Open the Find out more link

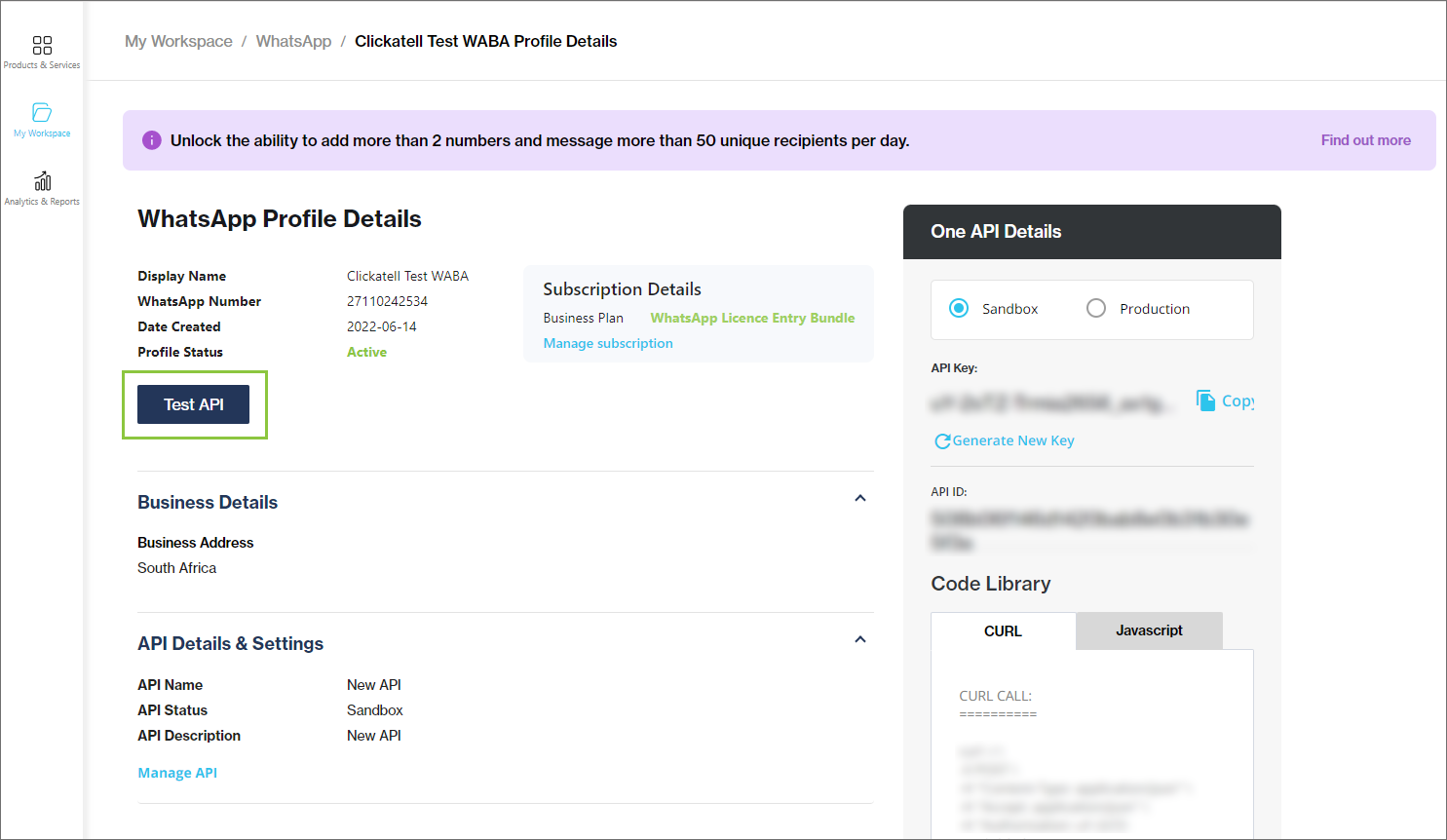[x=1365, y=140]
